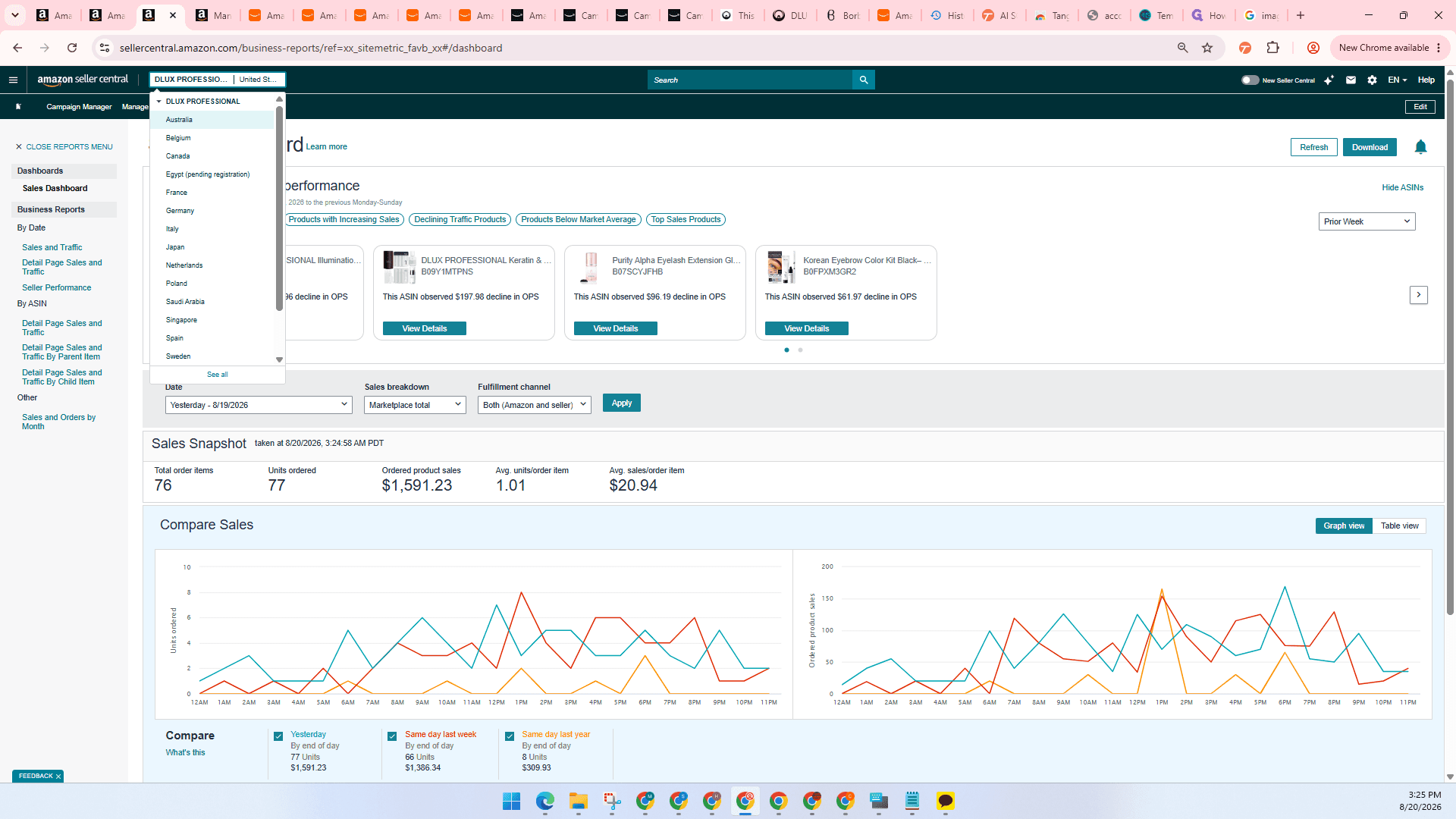This screenshot has height=819, width=1456.
Task: Click the search magnifier button
Action: pyautogui.click(x=864, y=80)
